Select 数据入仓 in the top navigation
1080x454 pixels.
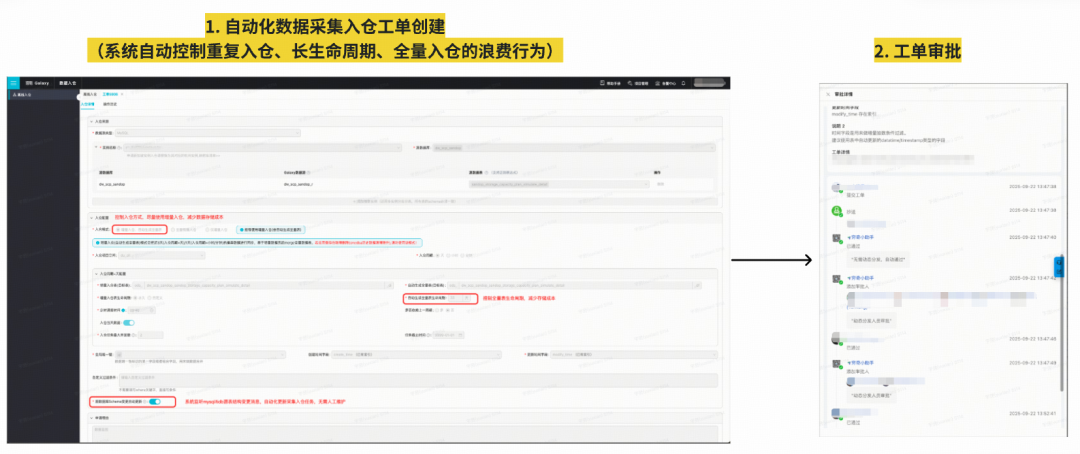[x=68, y=83]
